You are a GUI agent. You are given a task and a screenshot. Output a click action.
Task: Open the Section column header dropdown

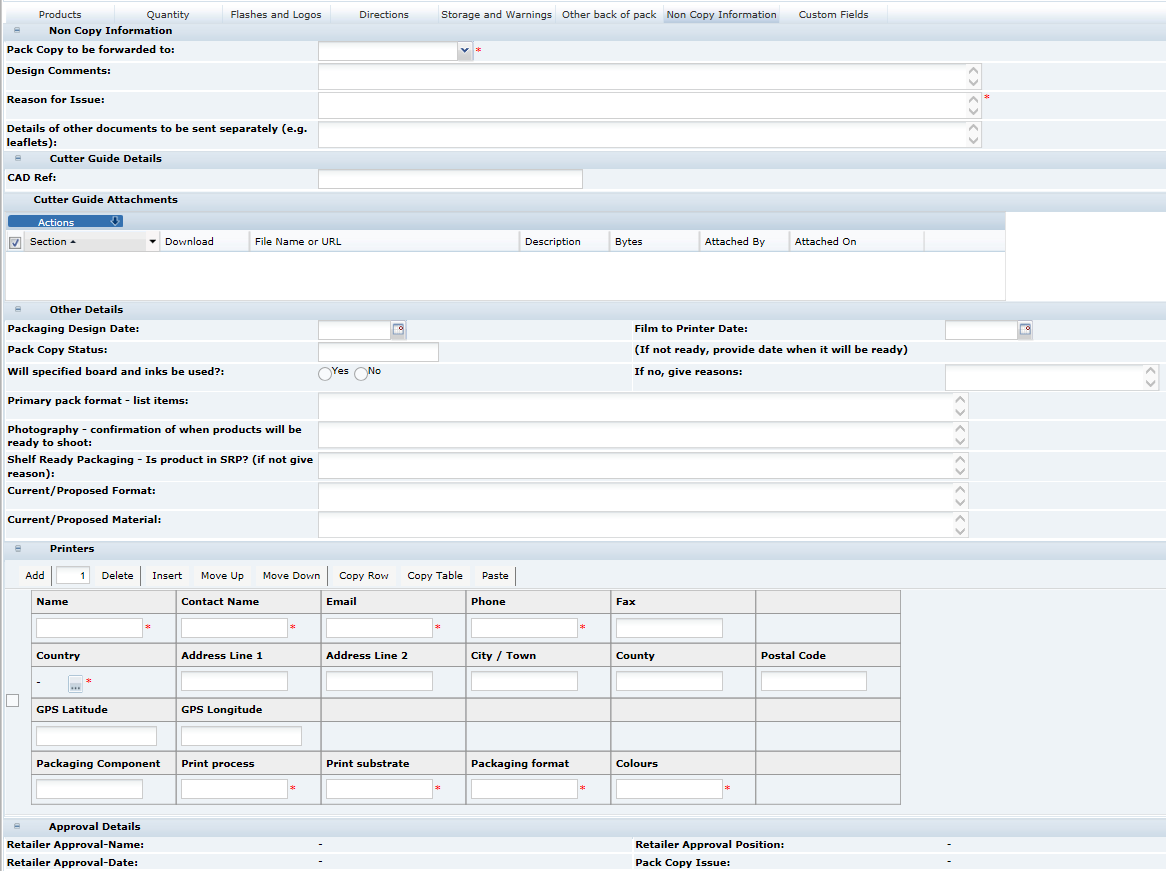click(x=151, y=242)
